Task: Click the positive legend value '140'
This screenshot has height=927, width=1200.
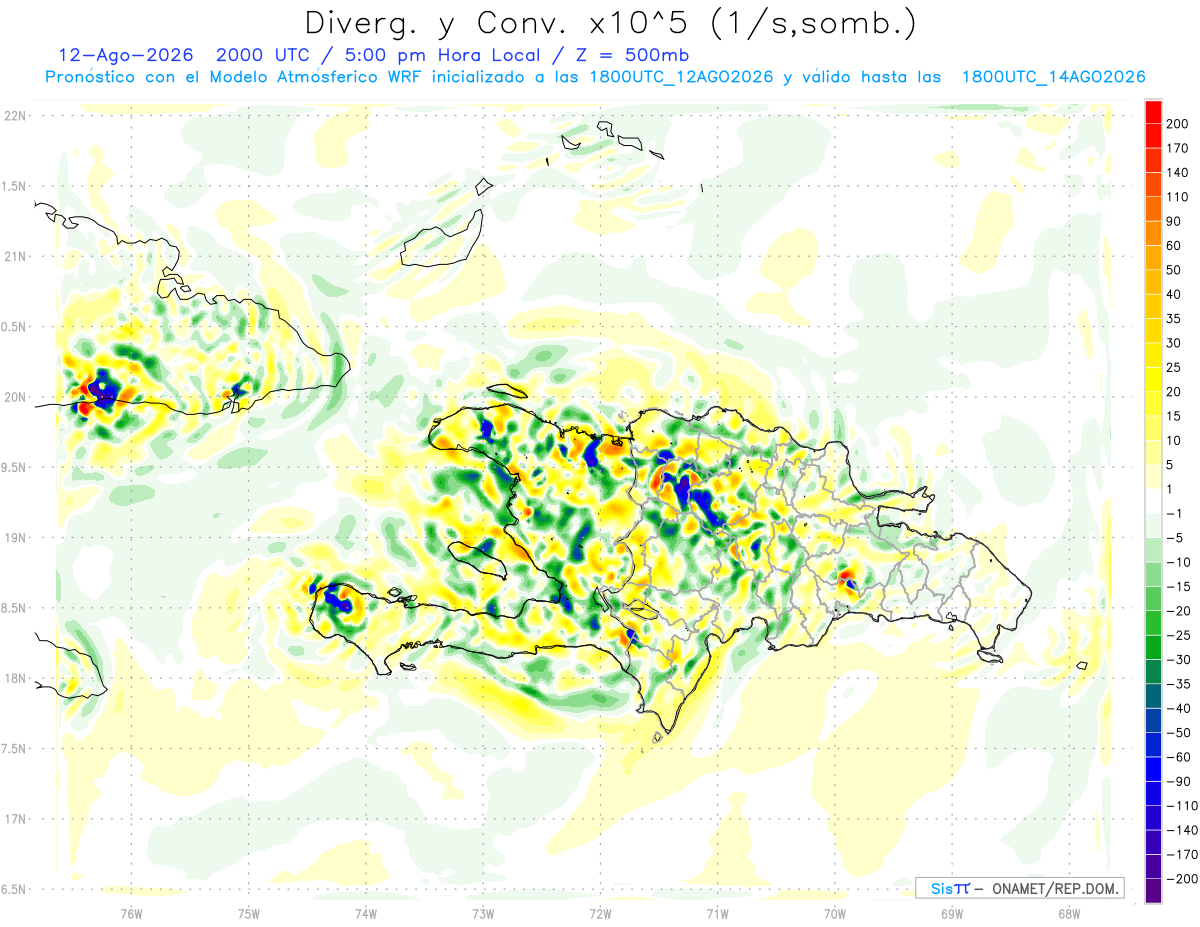Action: tap(1178, 172)
